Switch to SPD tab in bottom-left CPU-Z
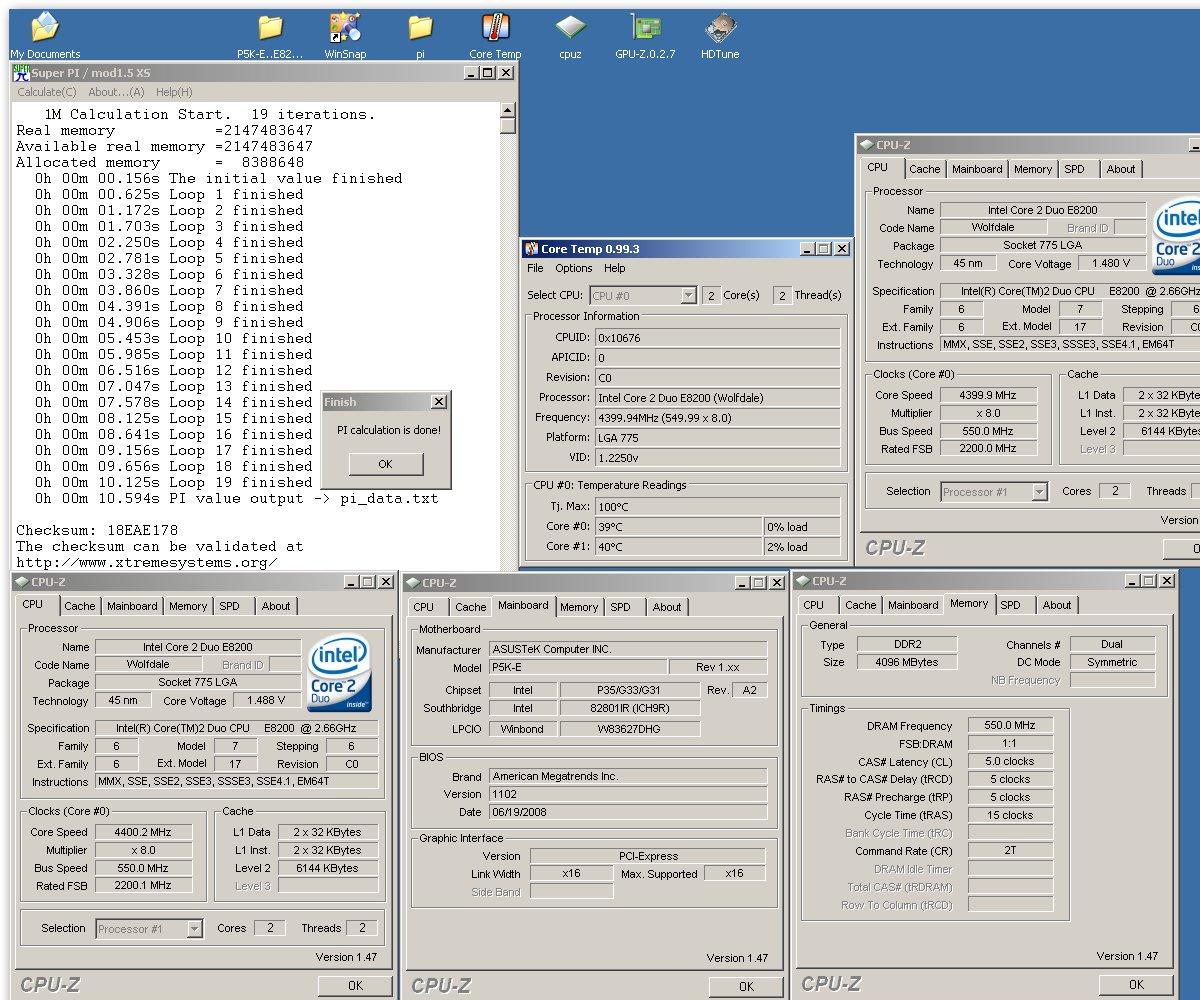 point(230,606)
